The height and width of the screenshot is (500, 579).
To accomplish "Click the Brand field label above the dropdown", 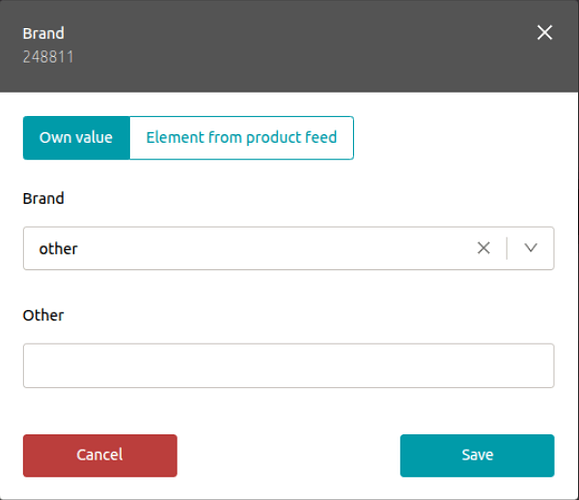I will pyautogui.click(x=44, y=198).
